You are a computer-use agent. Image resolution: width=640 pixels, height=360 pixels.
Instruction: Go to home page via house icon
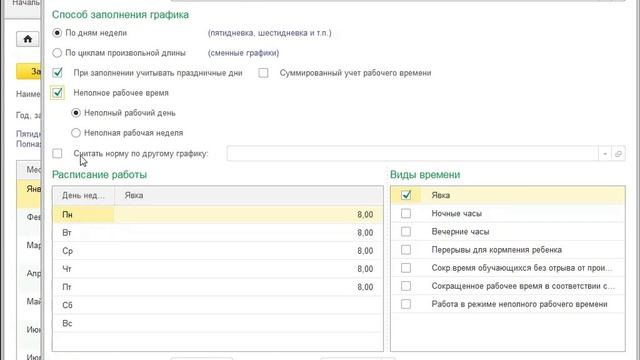[28, 39]
